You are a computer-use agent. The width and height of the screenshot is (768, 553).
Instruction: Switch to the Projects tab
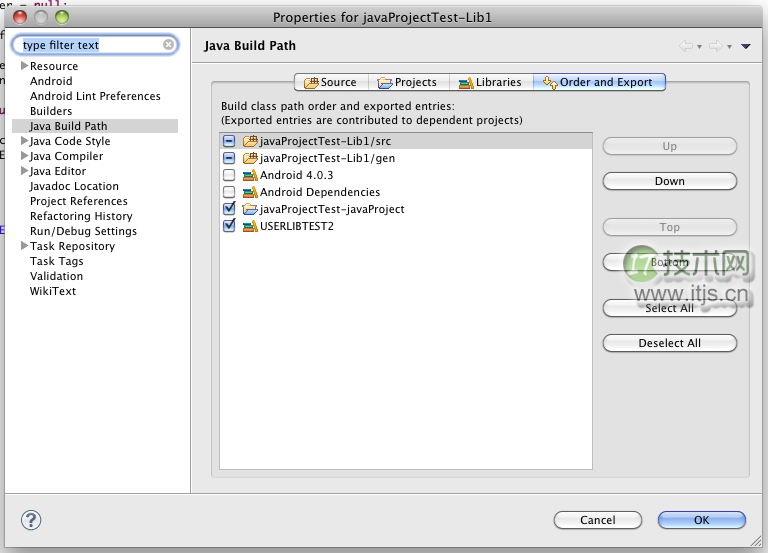point(408,82)
